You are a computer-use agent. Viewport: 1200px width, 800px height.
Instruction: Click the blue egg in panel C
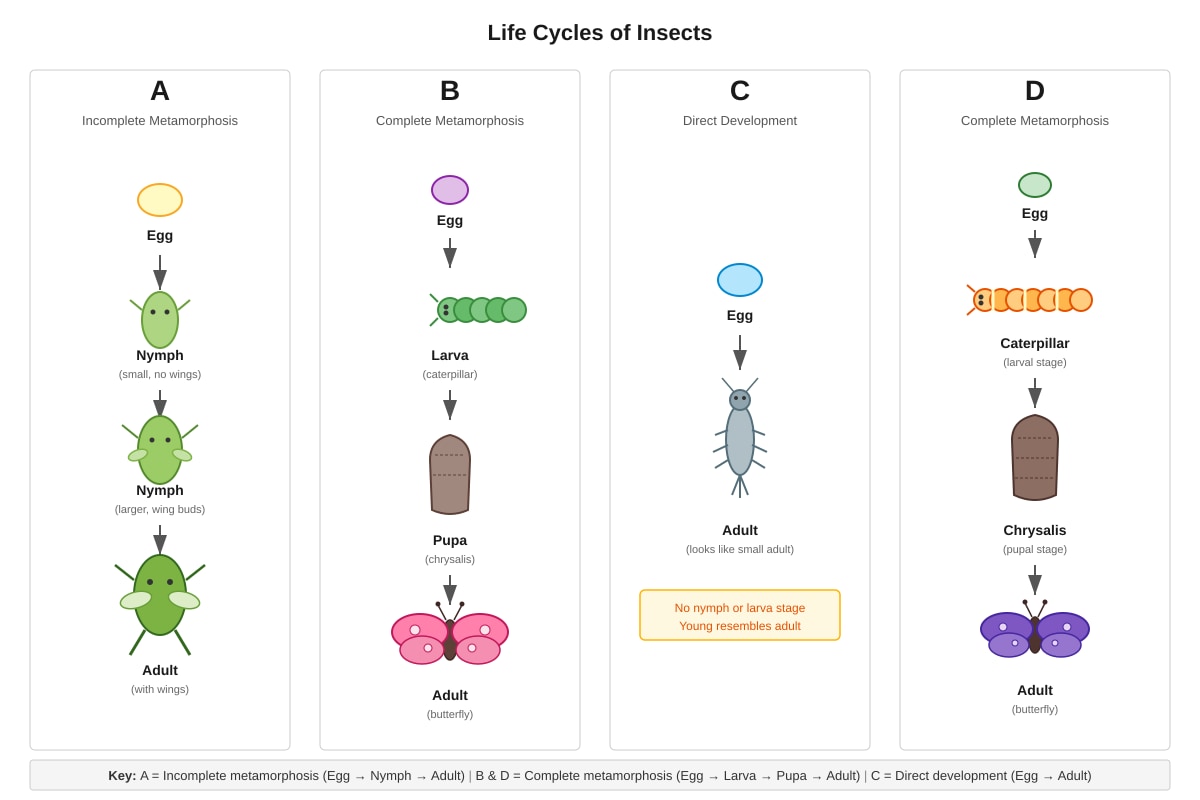tap(740, 280)
